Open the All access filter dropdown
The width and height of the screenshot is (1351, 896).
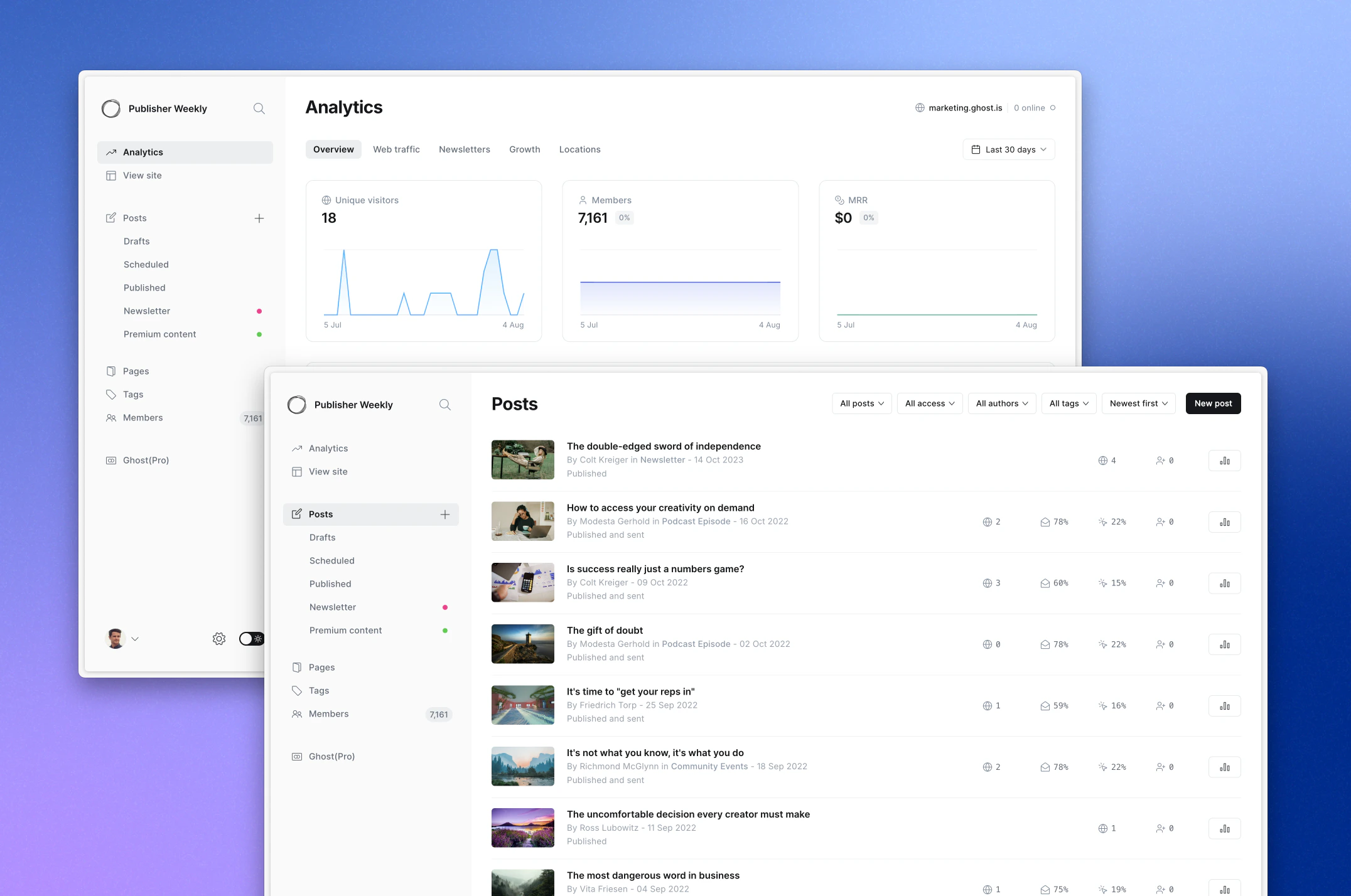(929, 403)
